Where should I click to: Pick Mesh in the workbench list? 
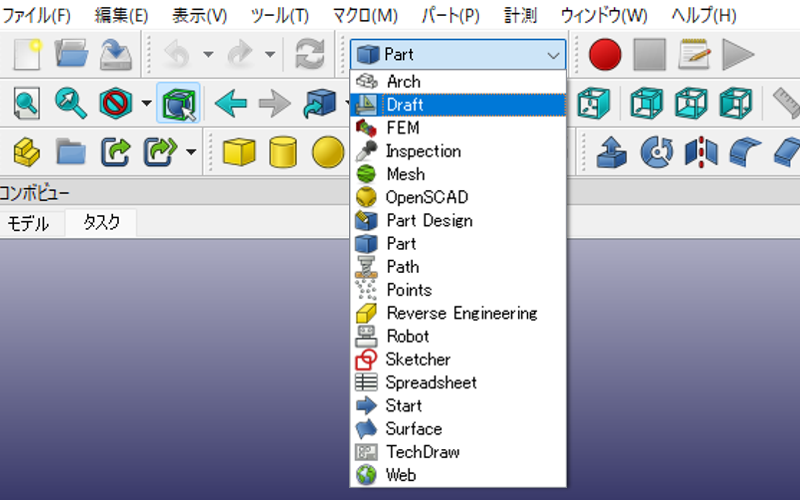coord(458,174)
